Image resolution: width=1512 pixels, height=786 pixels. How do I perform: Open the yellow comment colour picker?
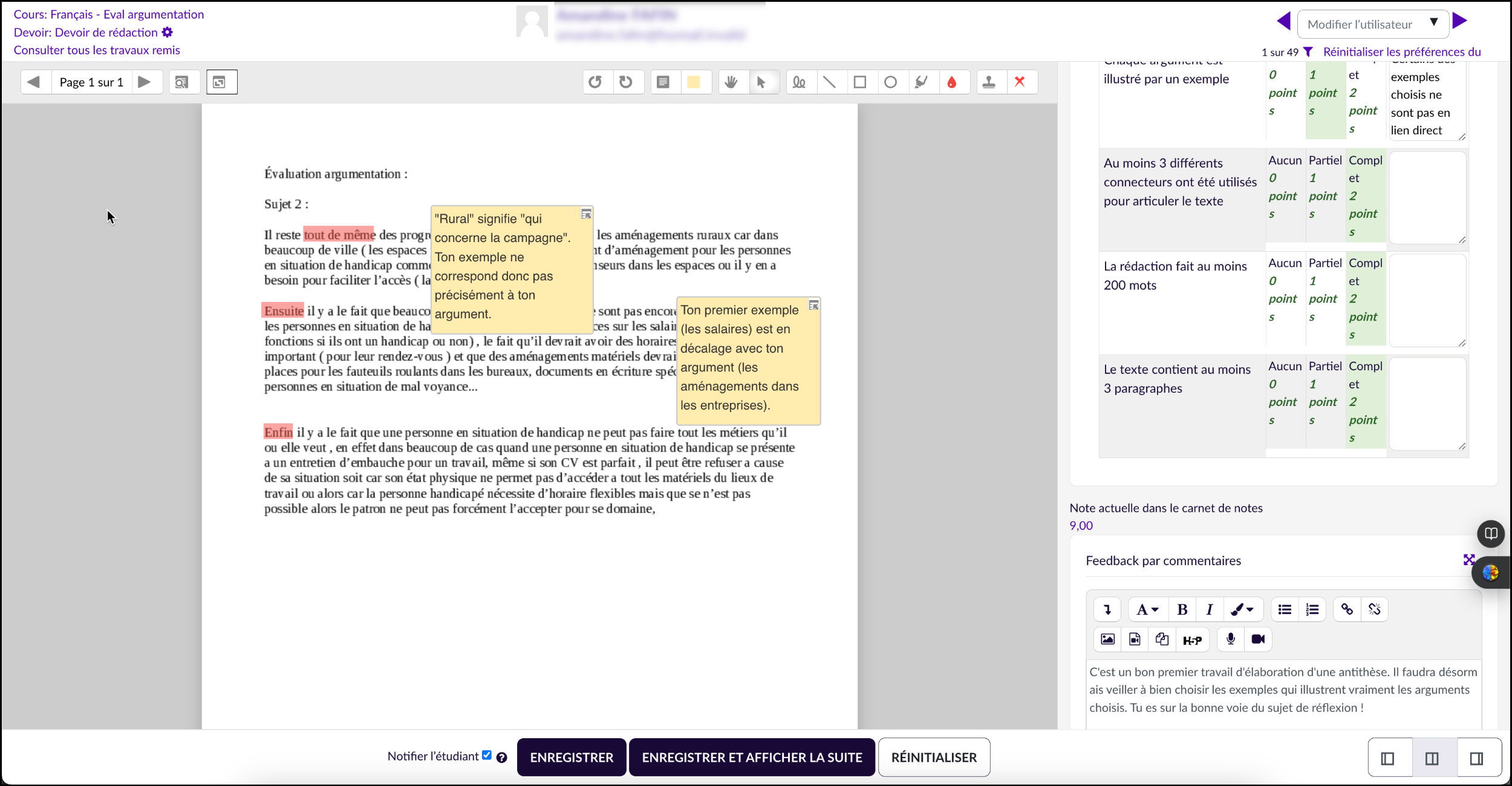click(694, 82)
